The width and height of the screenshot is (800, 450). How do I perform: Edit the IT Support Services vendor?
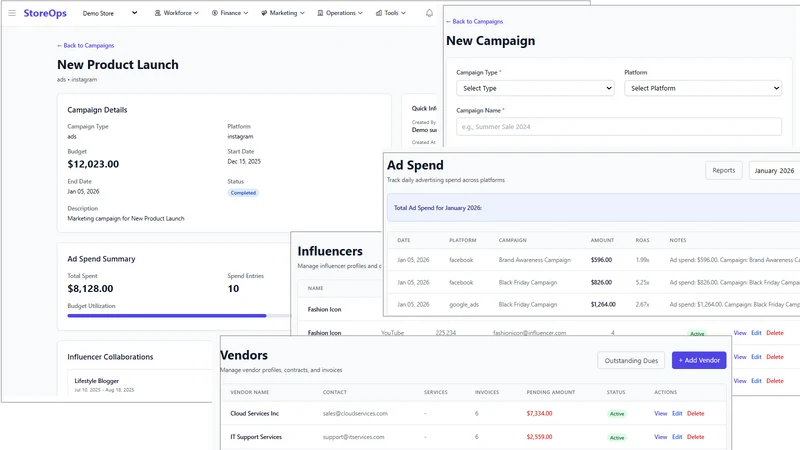pyautogui.click(x=677, y=437)
